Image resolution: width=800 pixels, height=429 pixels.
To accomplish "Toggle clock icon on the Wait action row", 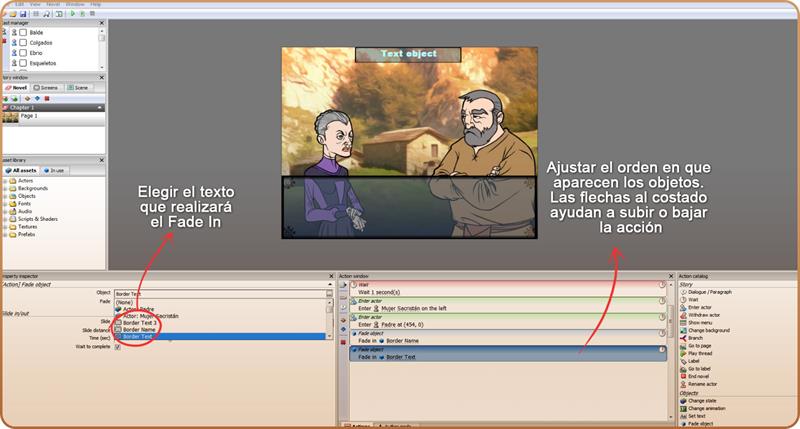I will pyautogui.click(x=662, y=285).
